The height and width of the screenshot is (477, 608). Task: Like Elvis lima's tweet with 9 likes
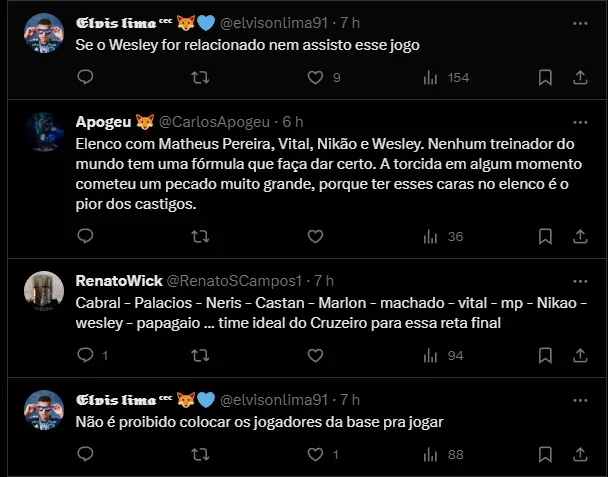pos(316,77)
